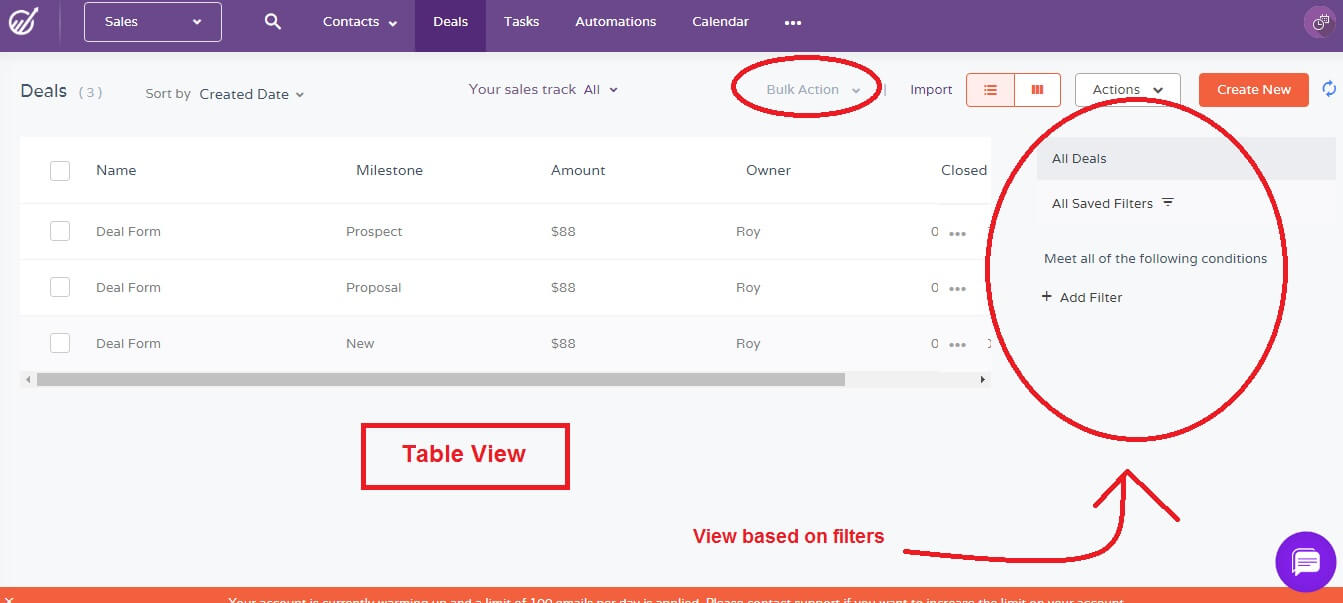
Task: Tick the checkbox on the last Deal Form row
Action: click(x=60, y=342)
